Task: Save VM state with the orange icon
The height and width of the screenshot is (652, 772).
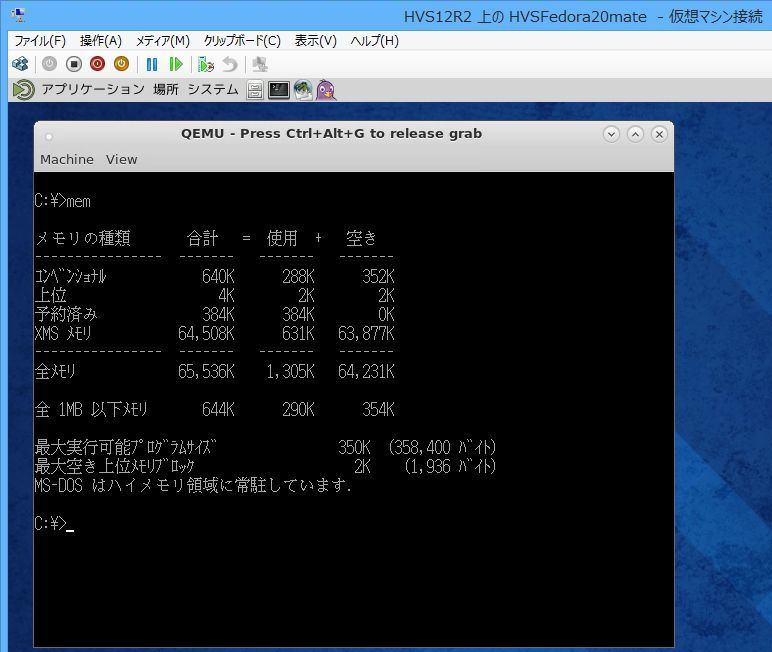Action: pos(121,64)
